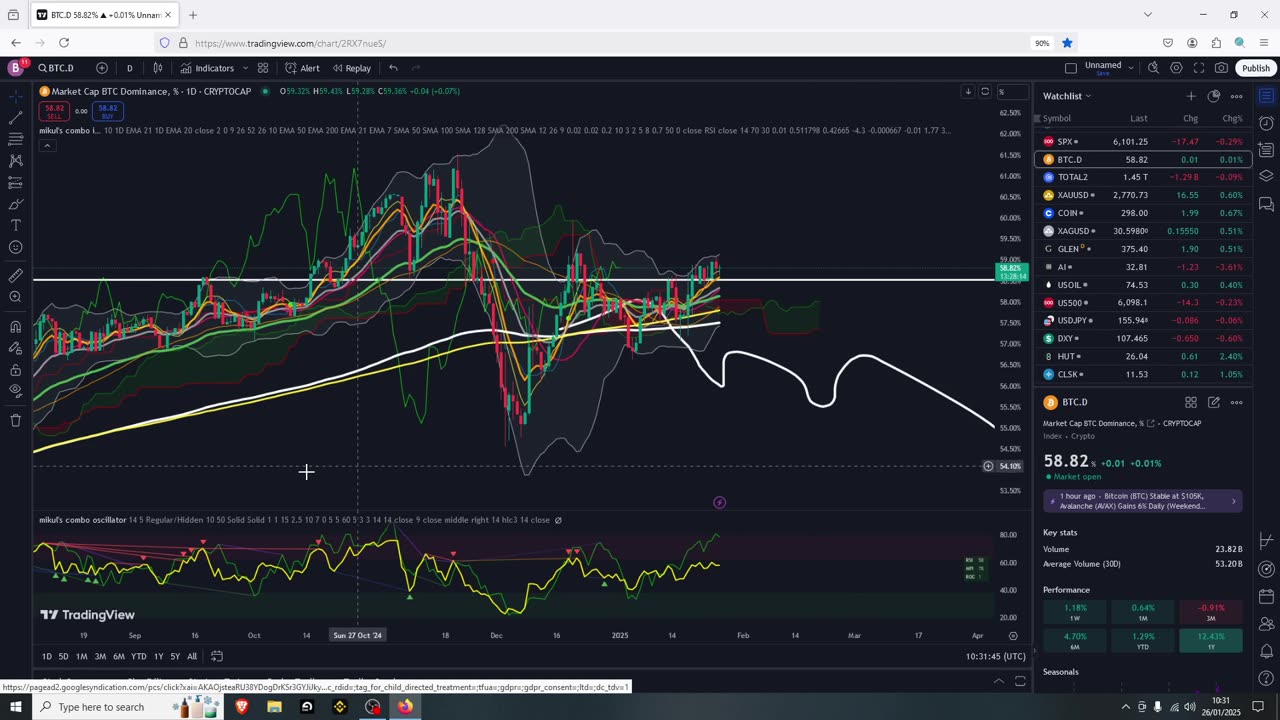Select the 5D time range
This screenshot has height=720, width=1280.
(x=63, y=656)
